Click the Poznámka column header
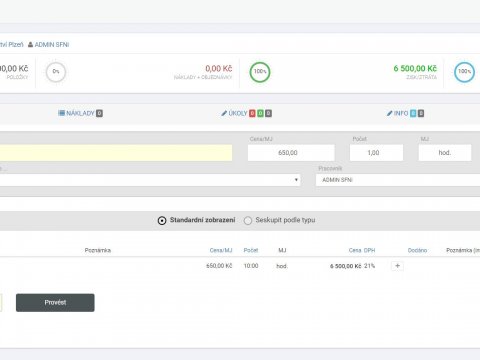The width and height of the screenshot is (480, 360). [x=98, y=250]
